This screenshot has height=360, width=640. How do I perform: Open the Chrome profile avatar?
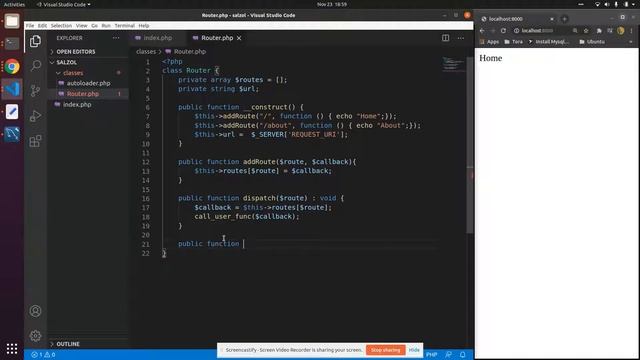[x=621, y=31]
